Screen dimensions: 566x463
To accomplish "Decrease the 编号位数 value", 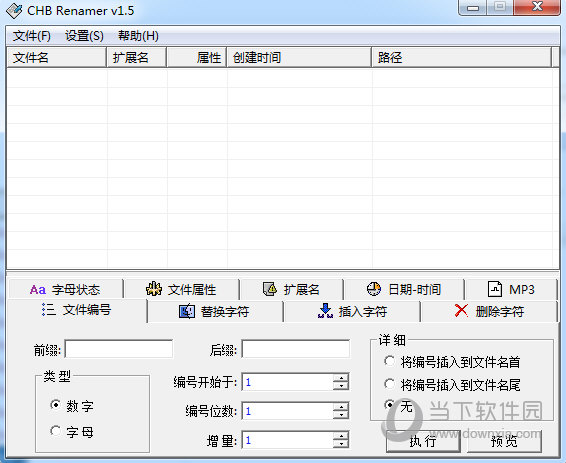I will point(341,415).
